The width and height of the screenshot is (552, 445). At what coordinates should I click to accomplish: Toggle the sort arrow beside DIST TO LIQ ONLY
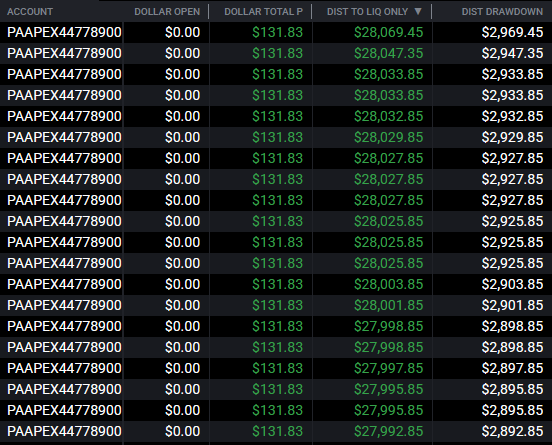coord(418,11)
